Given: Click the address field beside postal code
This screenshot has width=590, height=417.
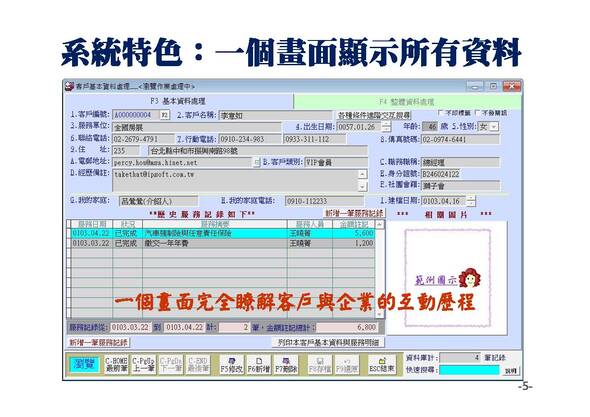Looking at the screenshot, I should coord(258,151).
